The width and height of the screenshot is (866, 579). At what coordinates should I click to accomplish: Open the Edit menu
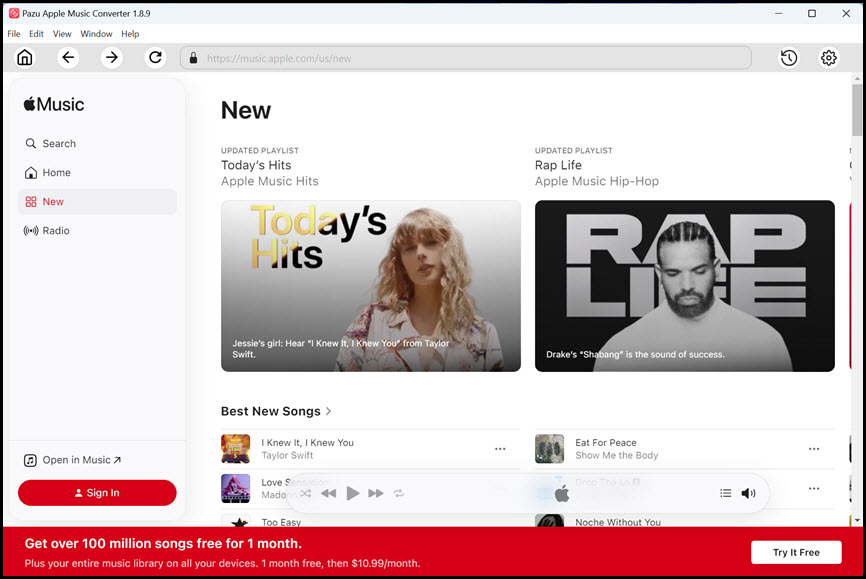(x=36, y=34)
